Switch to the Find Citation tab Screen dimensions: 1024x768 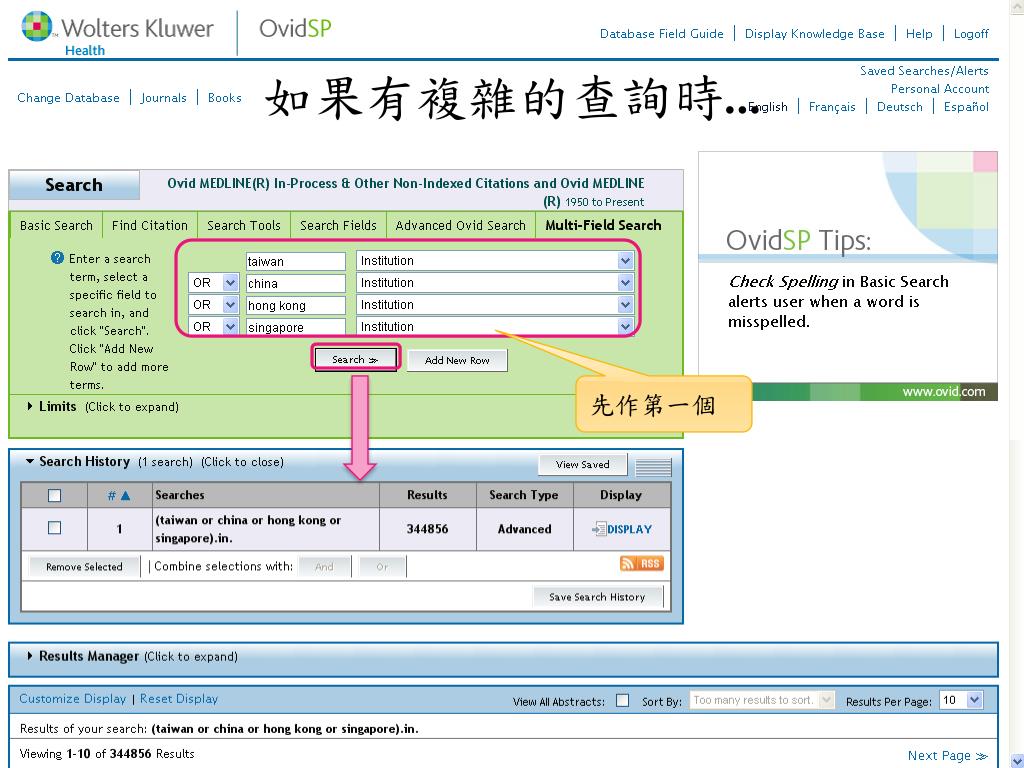pos(150,225)
